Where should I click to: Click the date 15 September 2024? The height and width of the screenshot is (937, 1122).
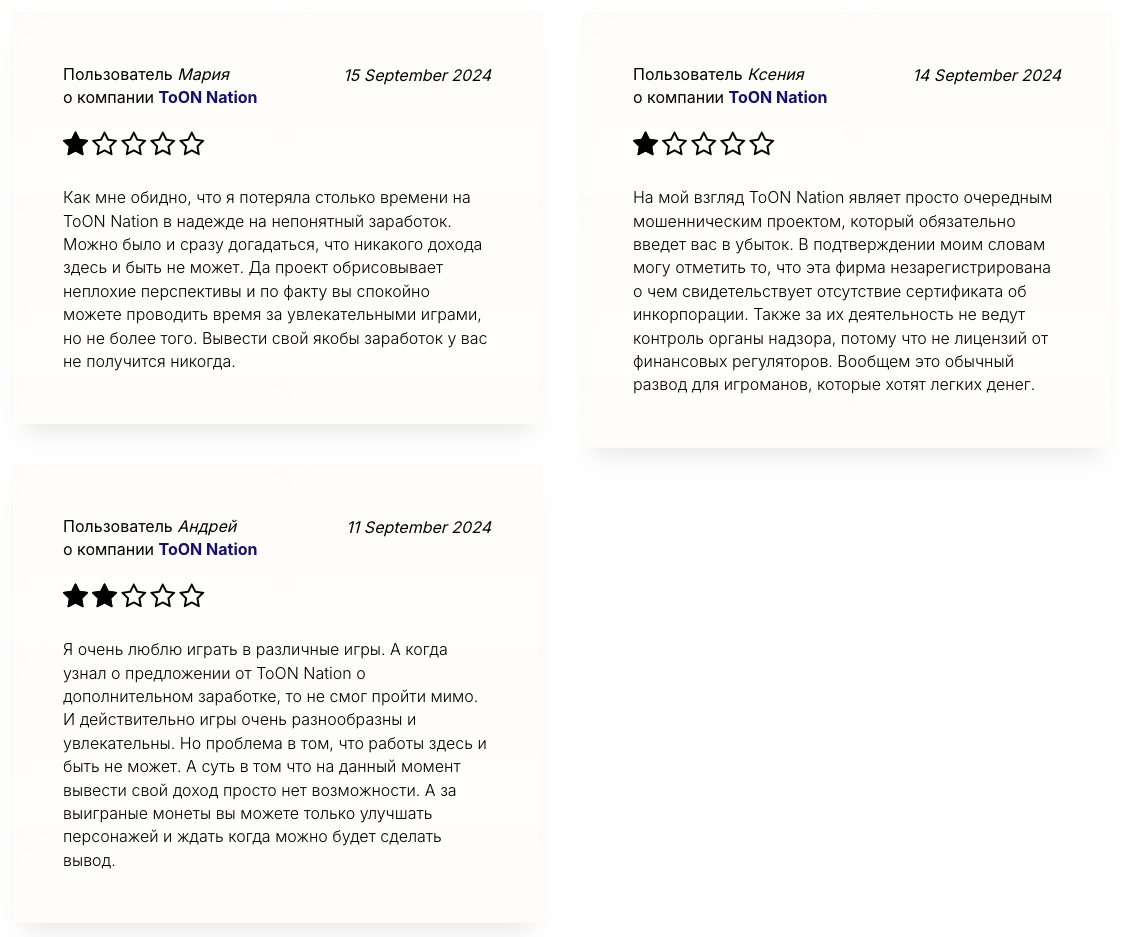418,75
